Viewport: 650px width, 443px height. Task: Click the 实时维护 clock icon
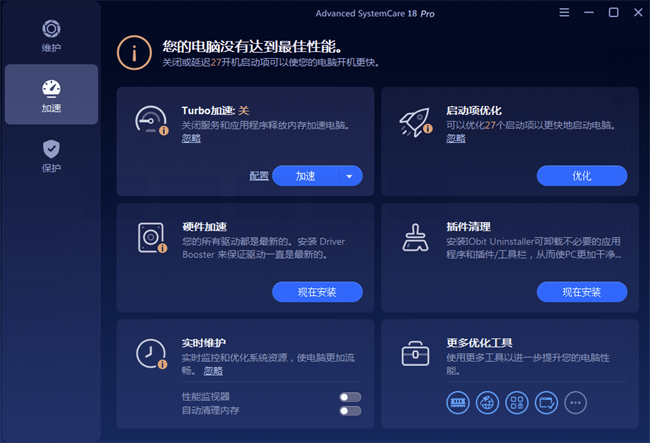pos(151,353)
